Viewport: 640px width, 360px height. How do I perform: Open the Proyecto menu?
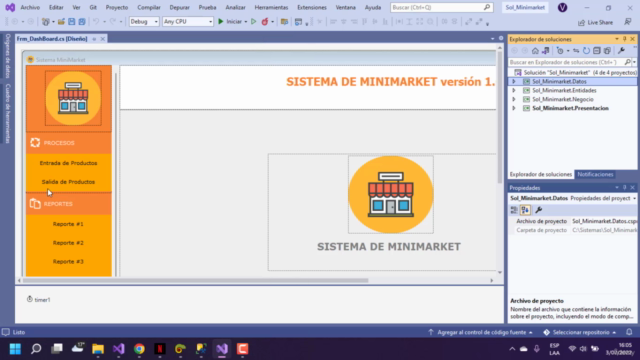[117, 7]
